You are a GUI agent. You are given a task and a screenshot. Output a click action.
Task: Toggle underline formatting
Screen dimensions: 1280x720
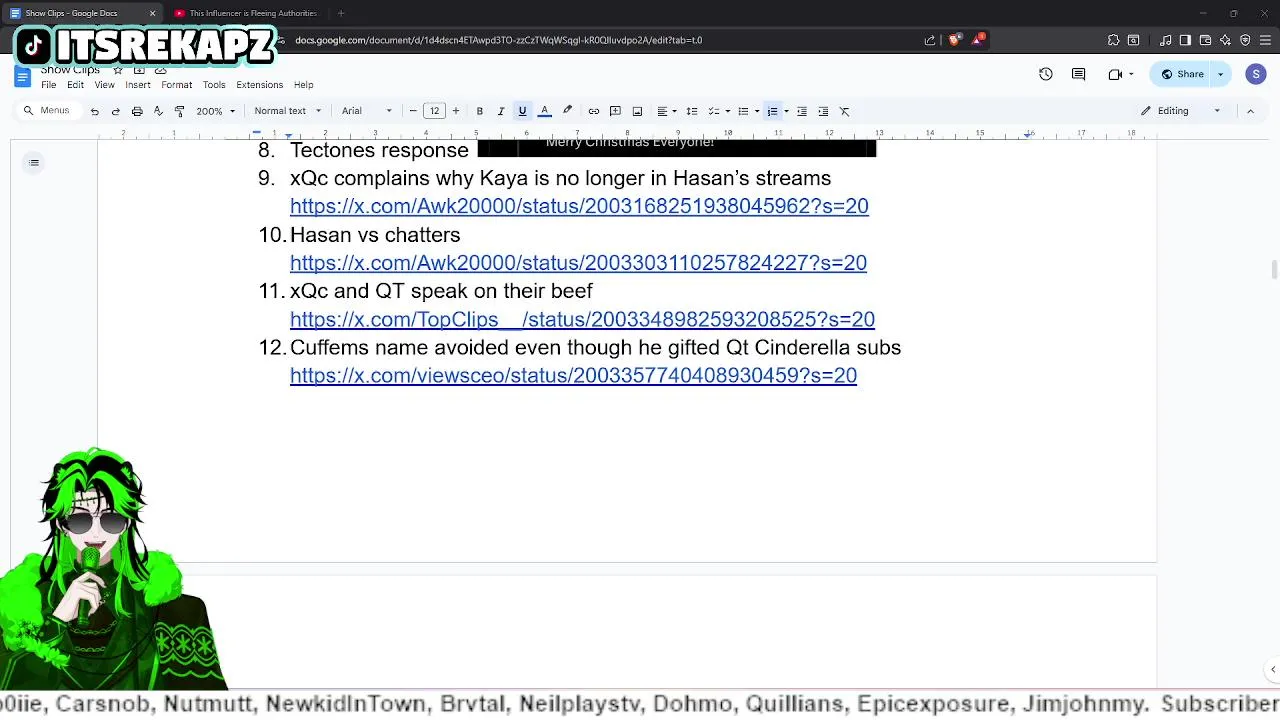click(522, 111)
